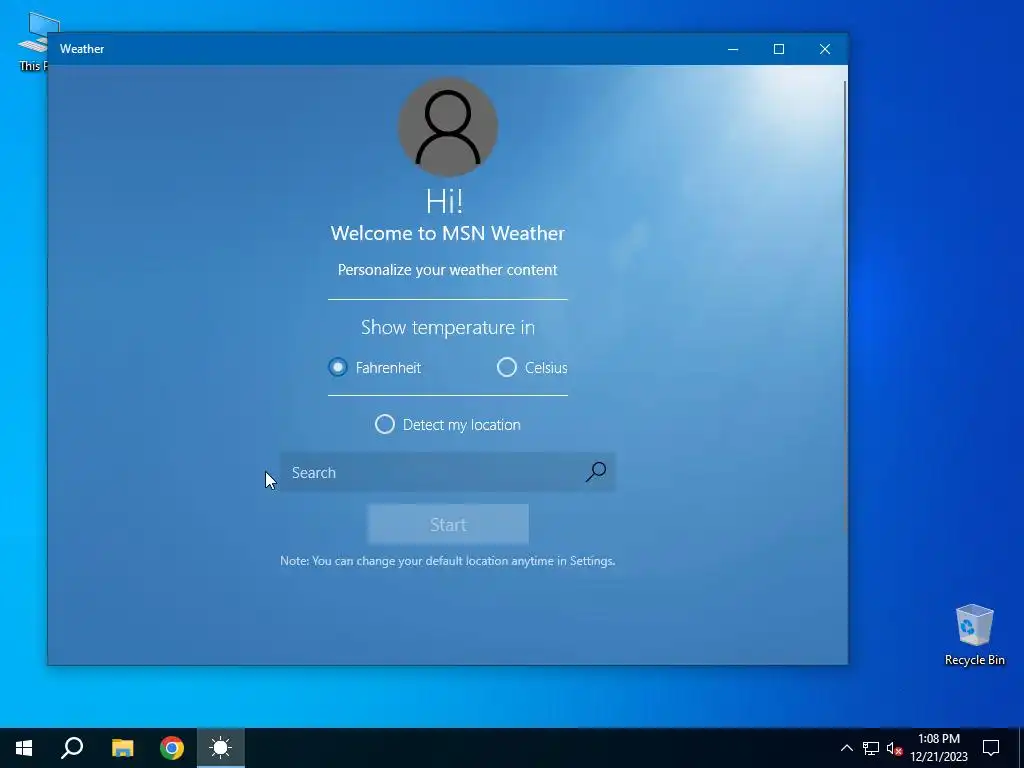The image size is (1024, 768).
Task: Click the Weather app taskbar icon
Action: point(221,748)
